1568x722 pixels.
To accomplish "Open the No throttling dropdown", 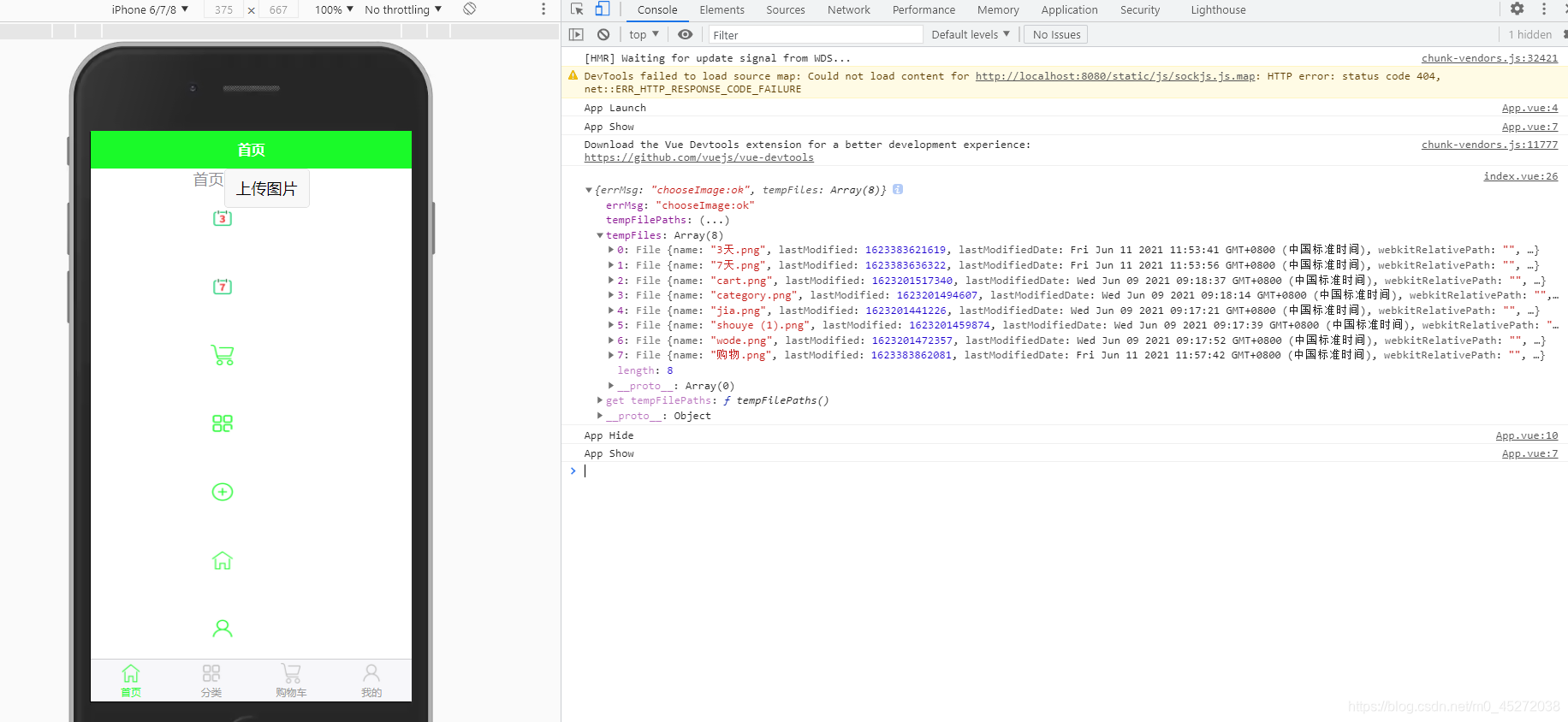I will (403, 9).
